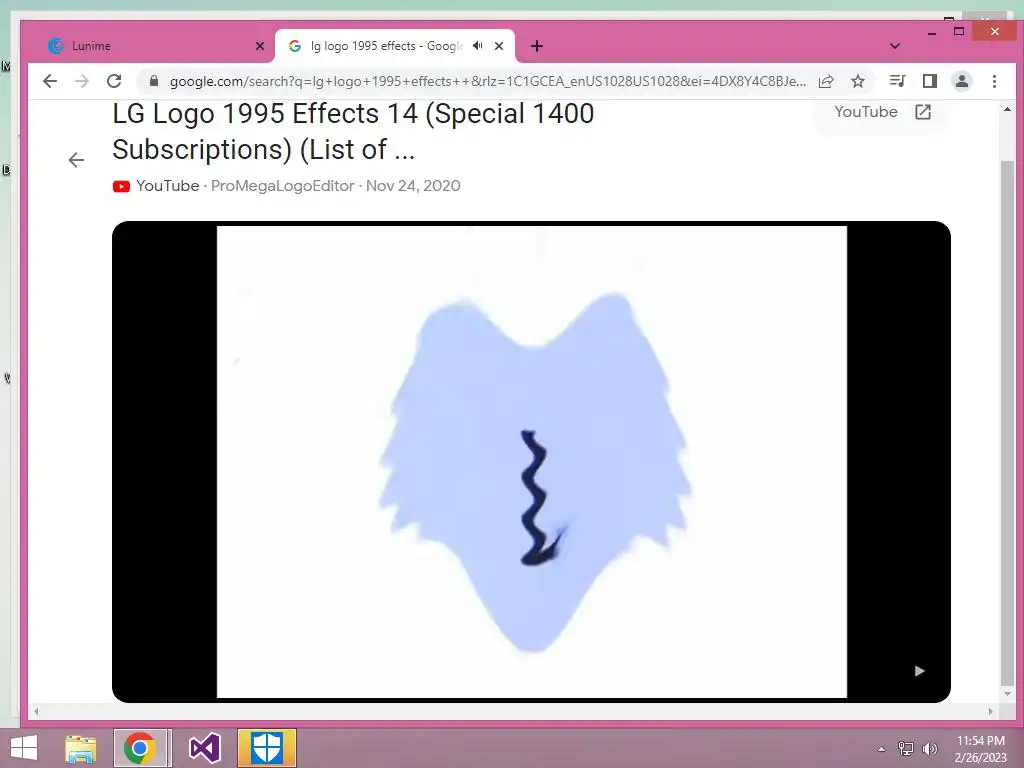Open the volume tray icon
This screenshot has width=1024, height=768.
coord(930,749)
